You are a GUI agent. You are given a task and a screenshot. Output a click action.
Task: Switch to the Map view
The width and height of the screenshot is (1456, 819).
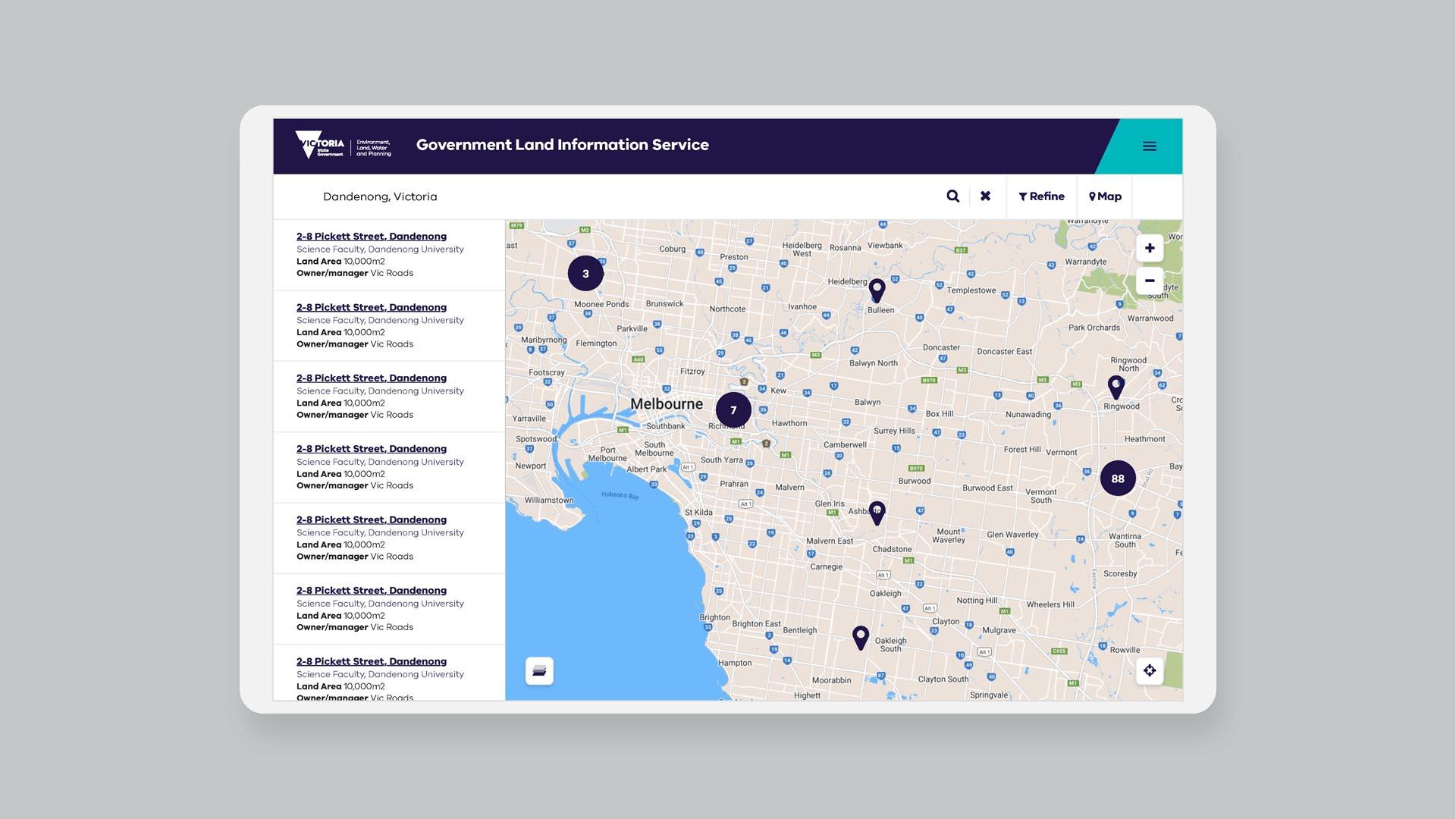[x=1105, y=196]
